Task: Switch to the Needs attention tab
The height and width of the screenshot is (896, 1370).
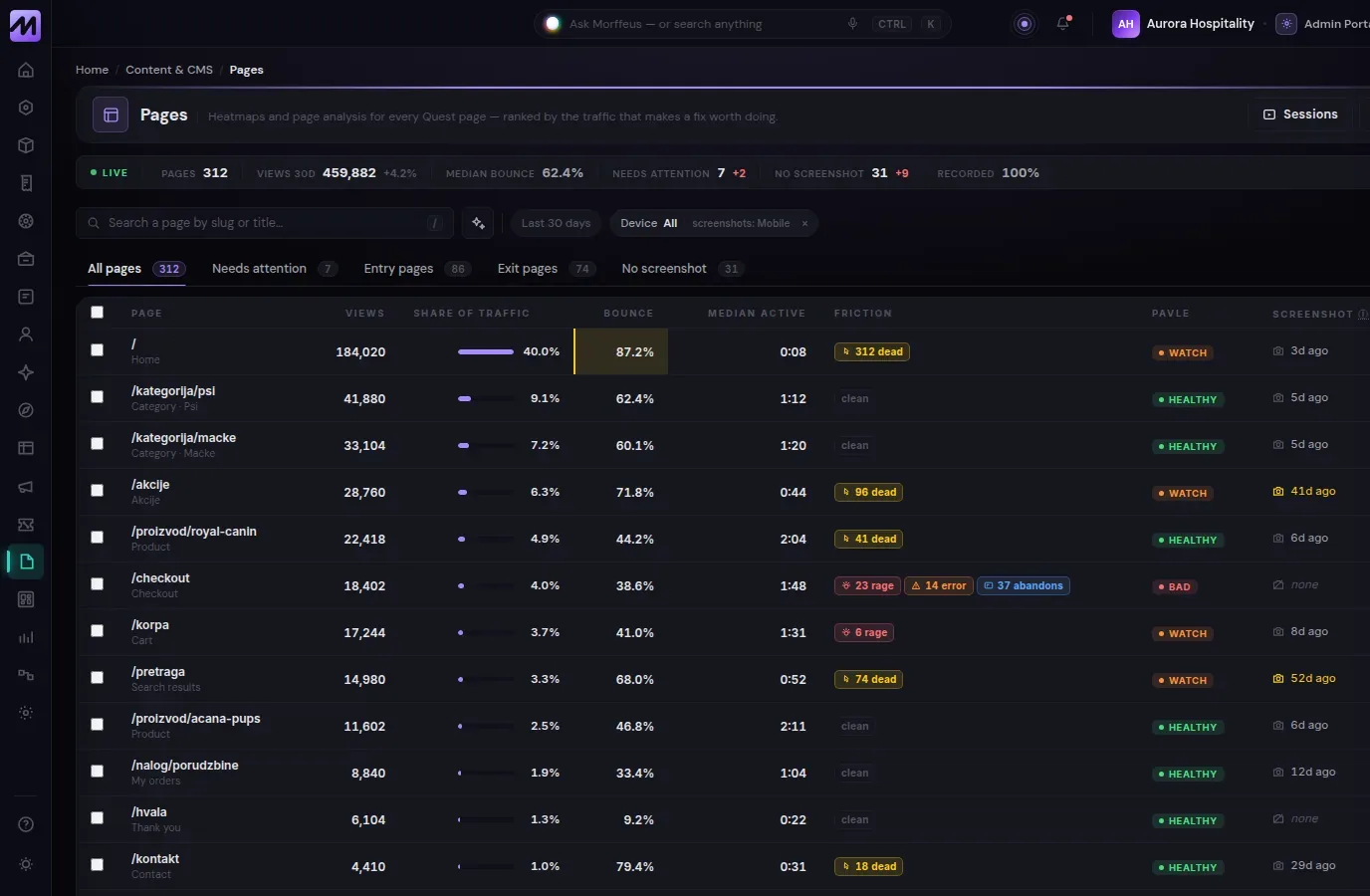Action: tap(275, 269)
